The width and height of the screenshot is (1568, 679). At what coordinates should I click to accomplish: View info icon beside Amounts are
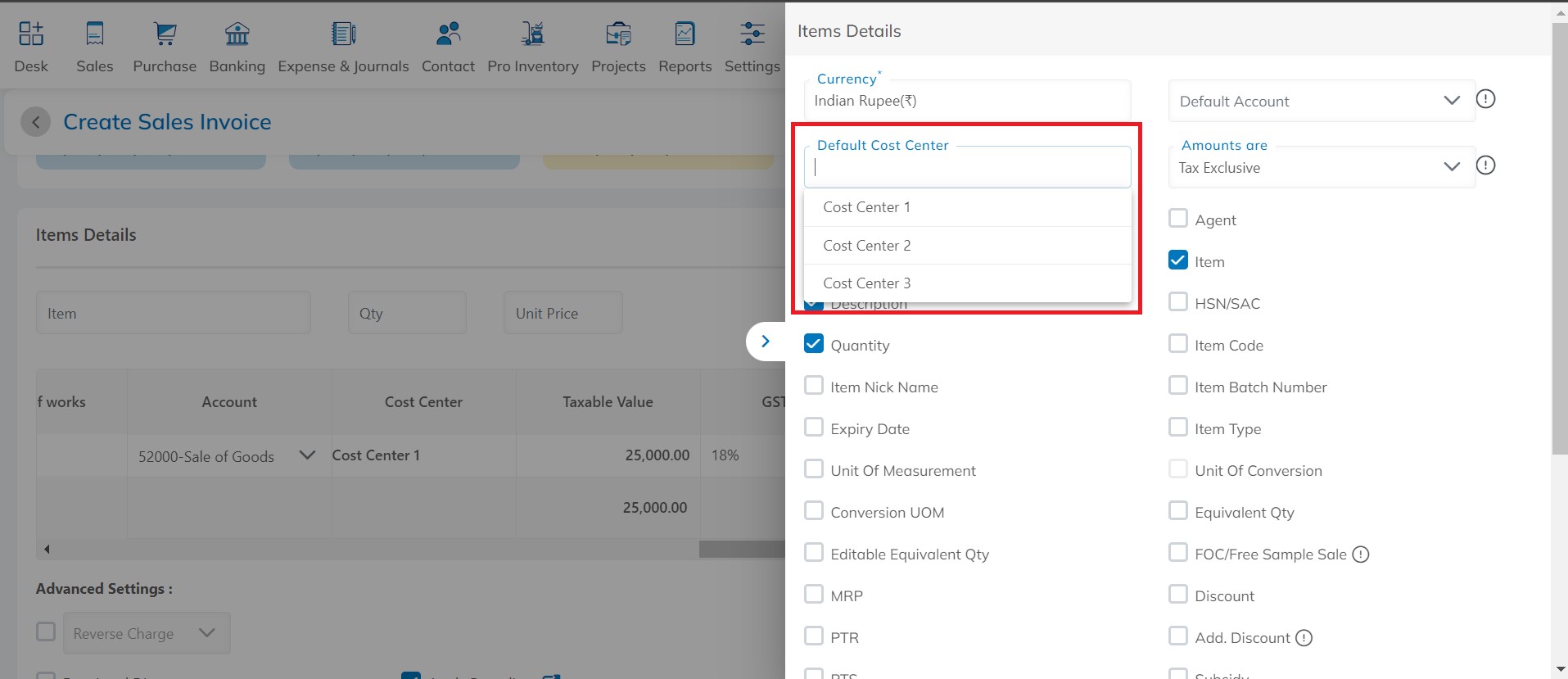1485,165
